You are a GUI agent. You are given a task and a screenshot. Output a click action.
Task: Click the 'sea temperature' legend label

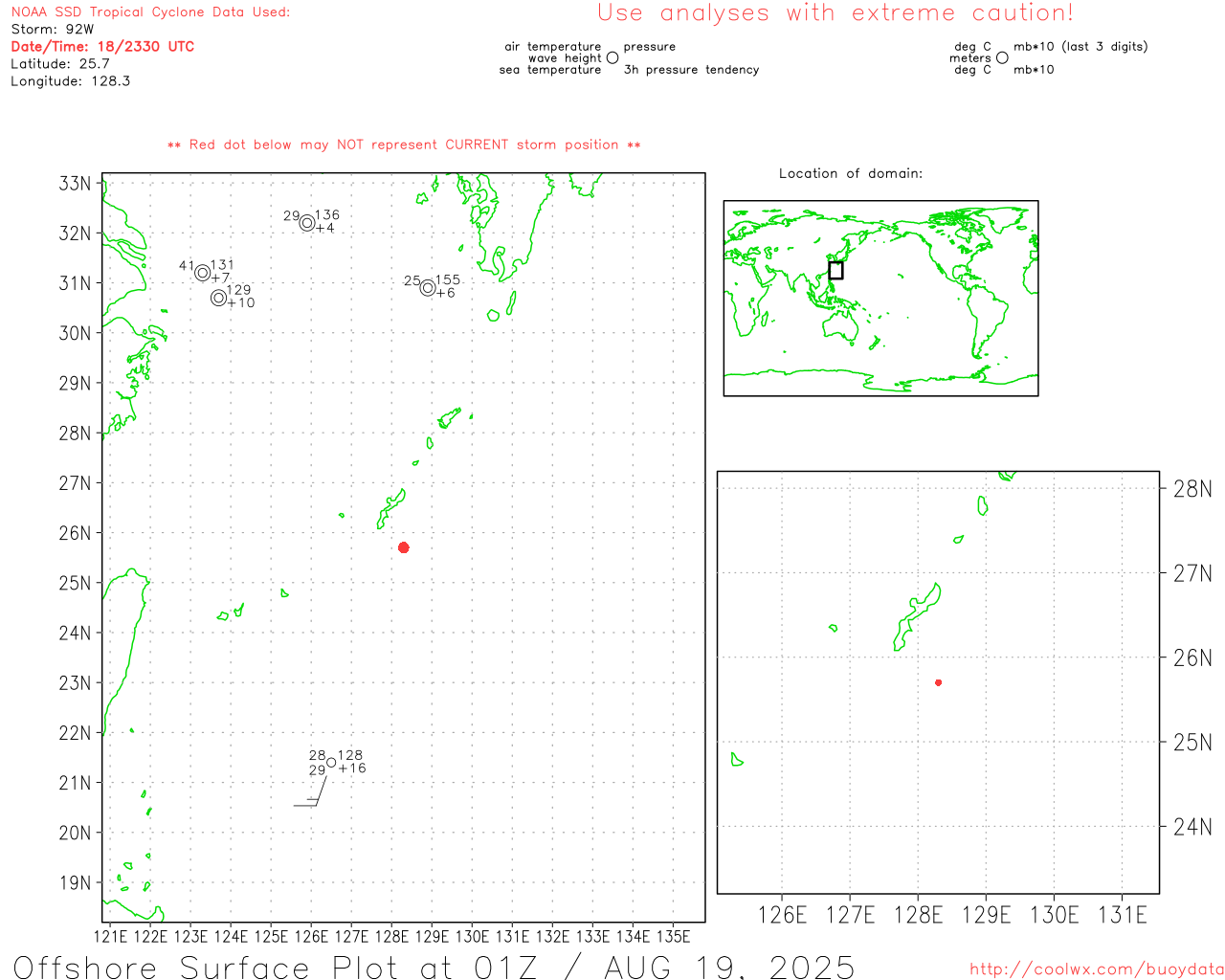point(550,70)
